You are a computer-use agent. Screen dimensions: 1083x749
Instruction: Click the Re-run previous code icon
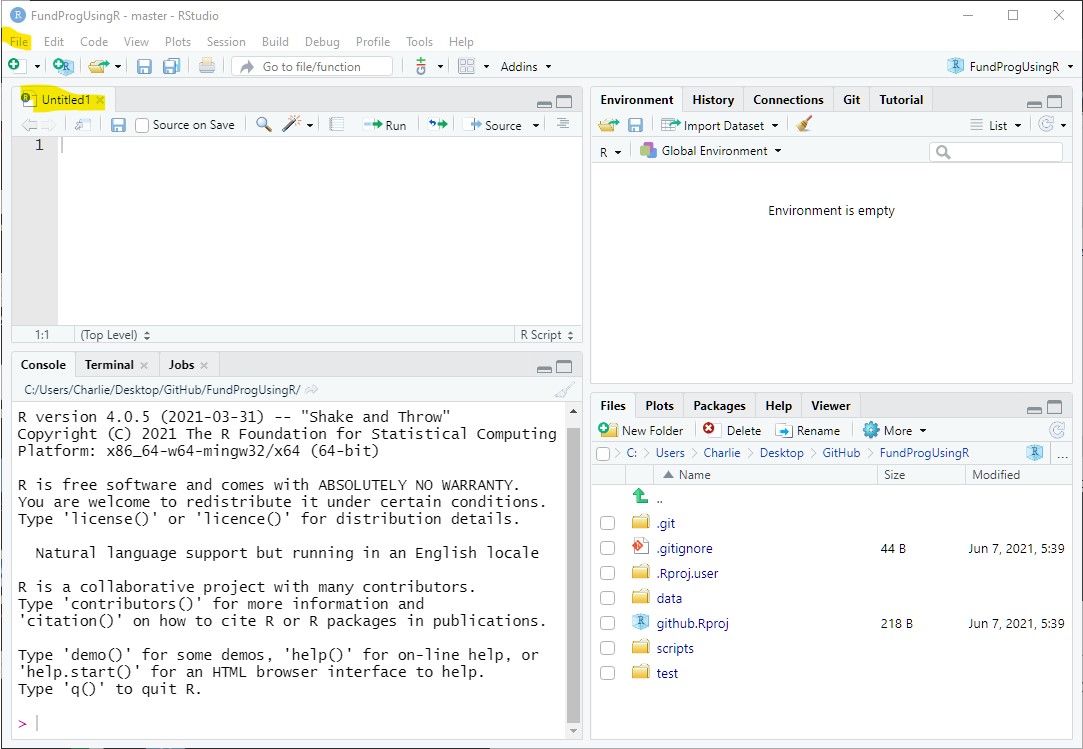(x=438, y=124)
